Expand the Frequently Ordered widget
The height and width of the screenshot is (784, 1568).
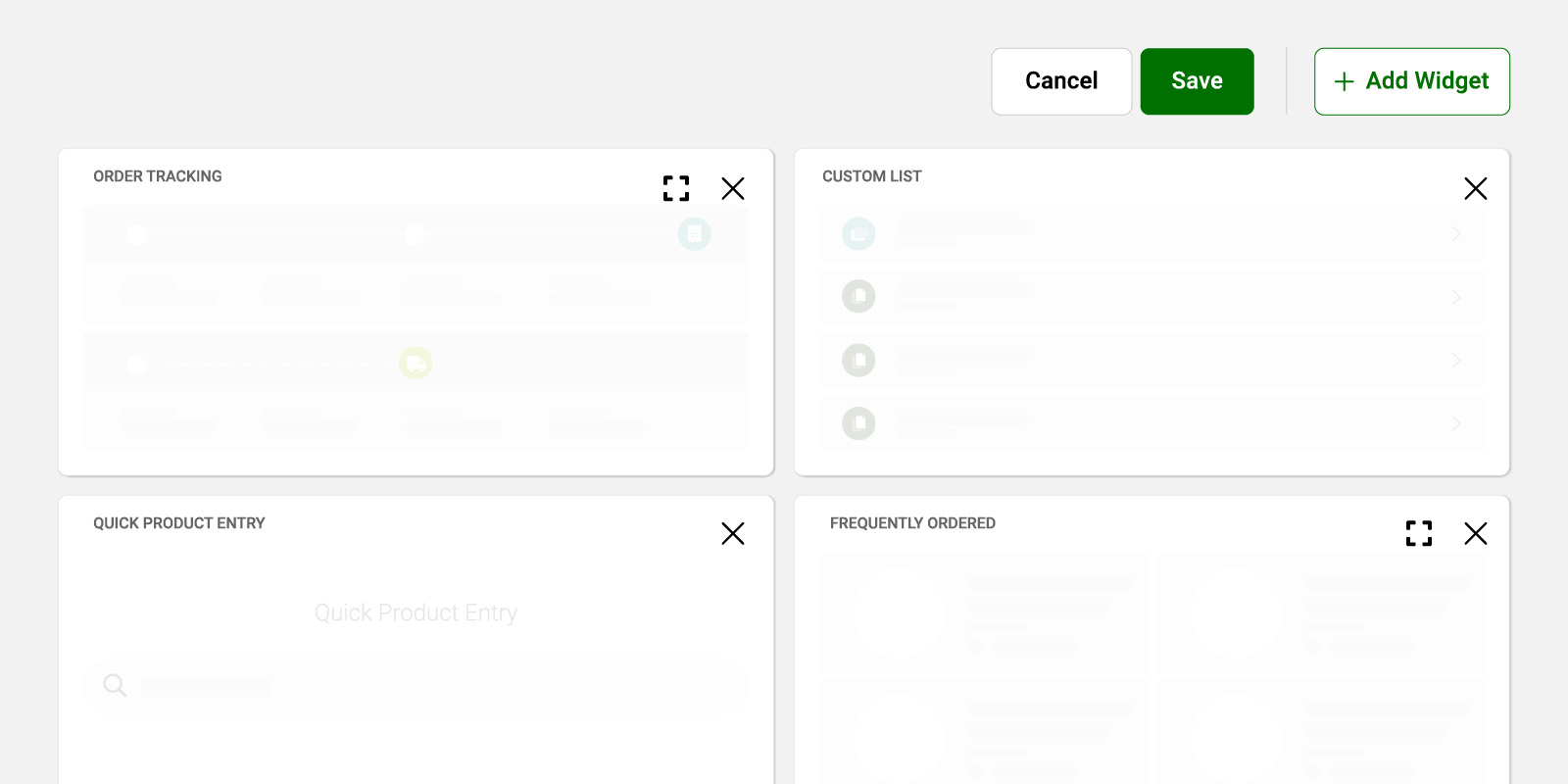tap(1419, 533)
